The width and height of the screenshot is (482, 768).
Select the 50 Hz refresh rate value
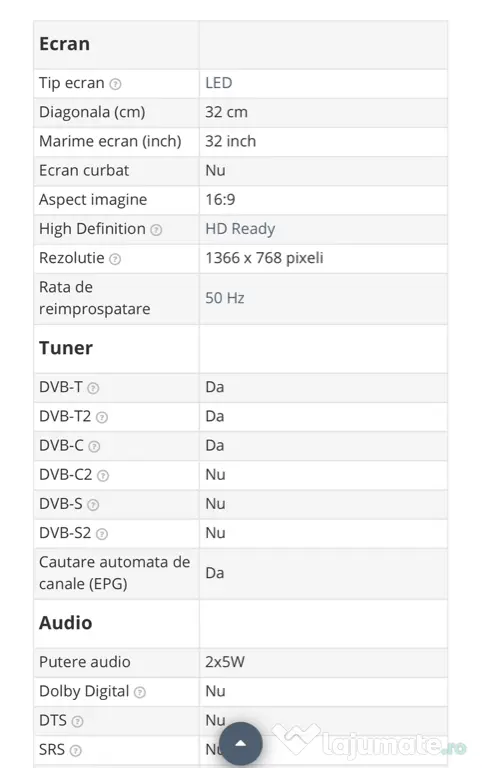click(x=225, y=298)
